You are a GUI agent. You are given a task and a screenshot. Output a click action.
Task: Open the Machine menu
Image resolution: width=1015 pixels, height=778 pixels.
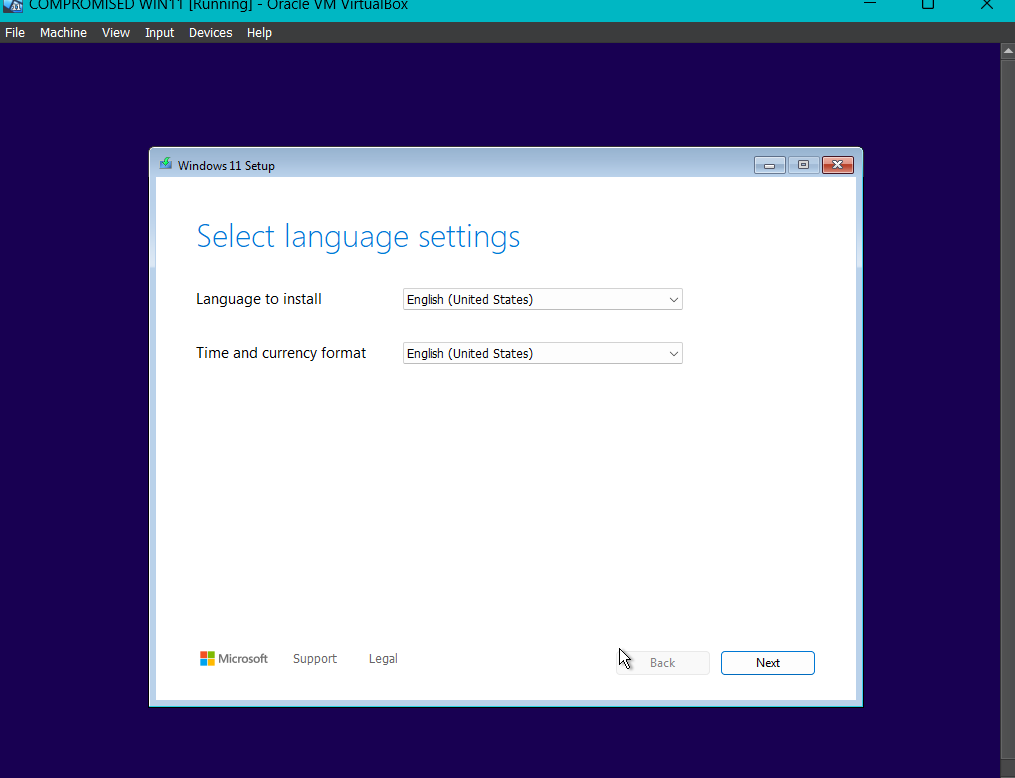pyautogui.click(x=63, y=32)
